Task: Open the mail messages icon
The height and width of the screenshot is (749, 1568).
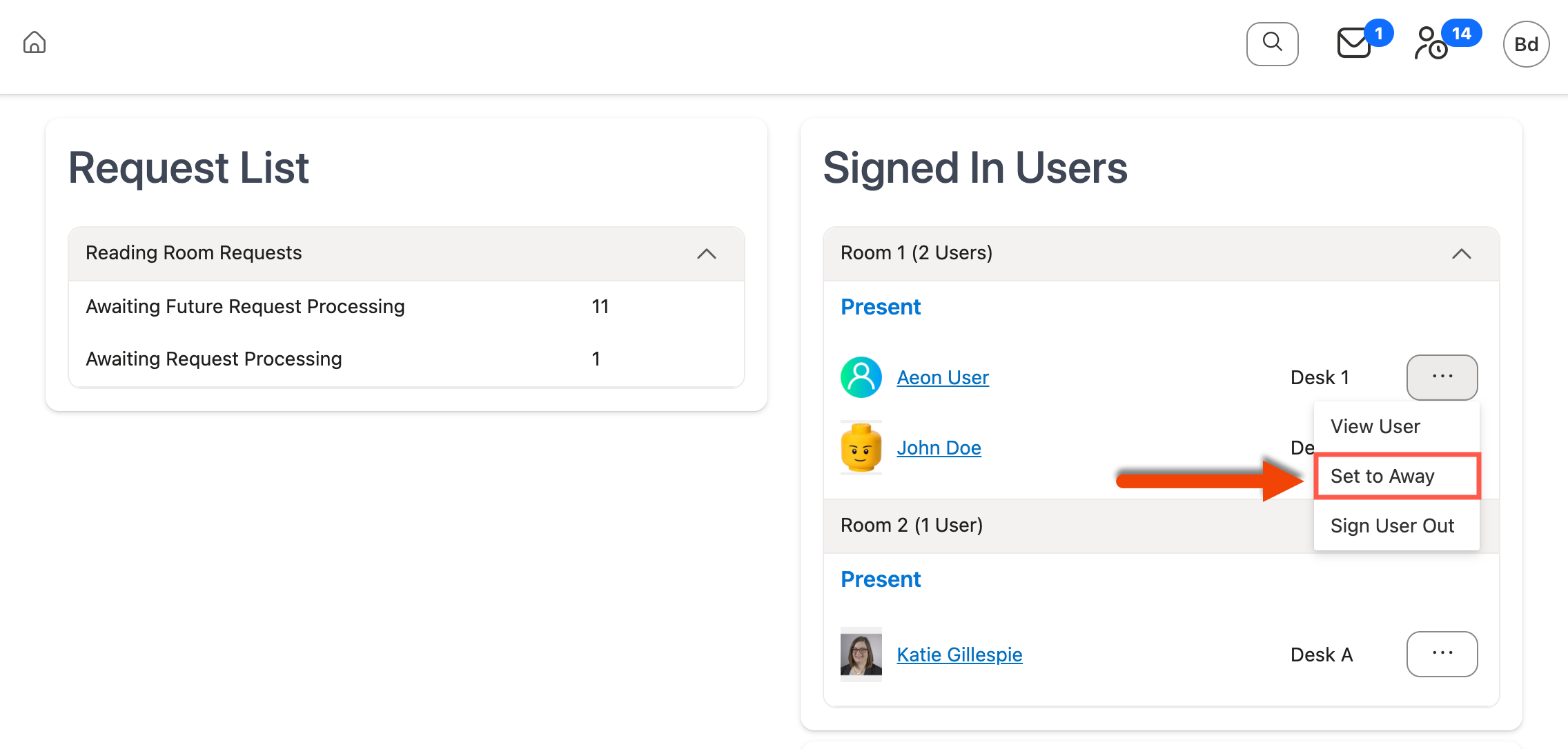Action: pos(1354,43)
